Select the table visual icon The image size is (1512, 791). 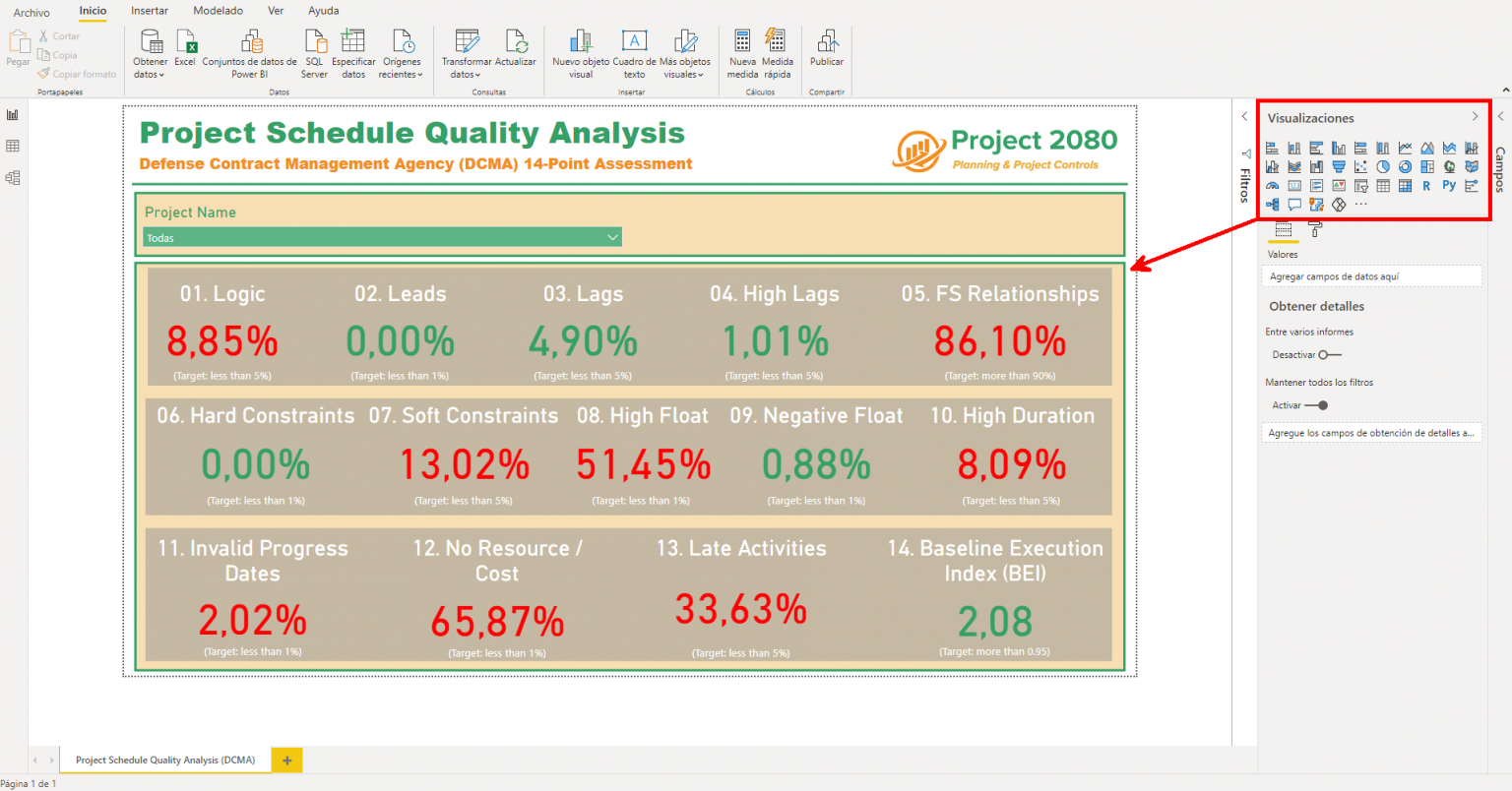click(1381, 185)
